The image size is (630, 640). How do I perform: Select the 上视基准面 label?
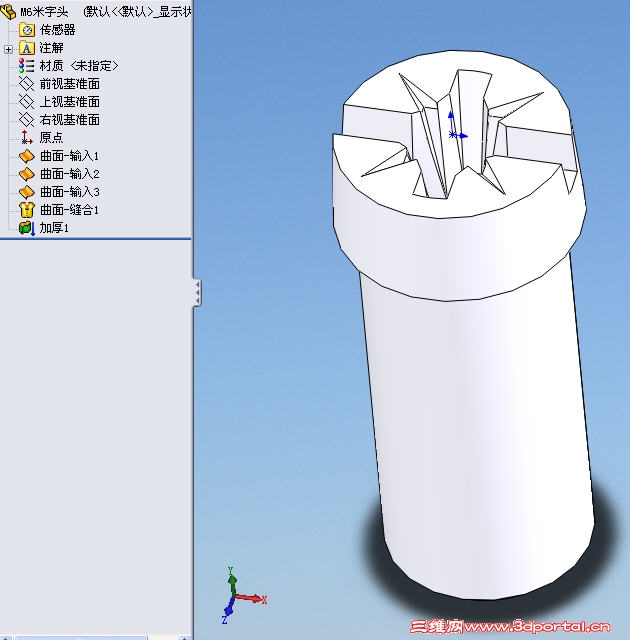[70, 102]
